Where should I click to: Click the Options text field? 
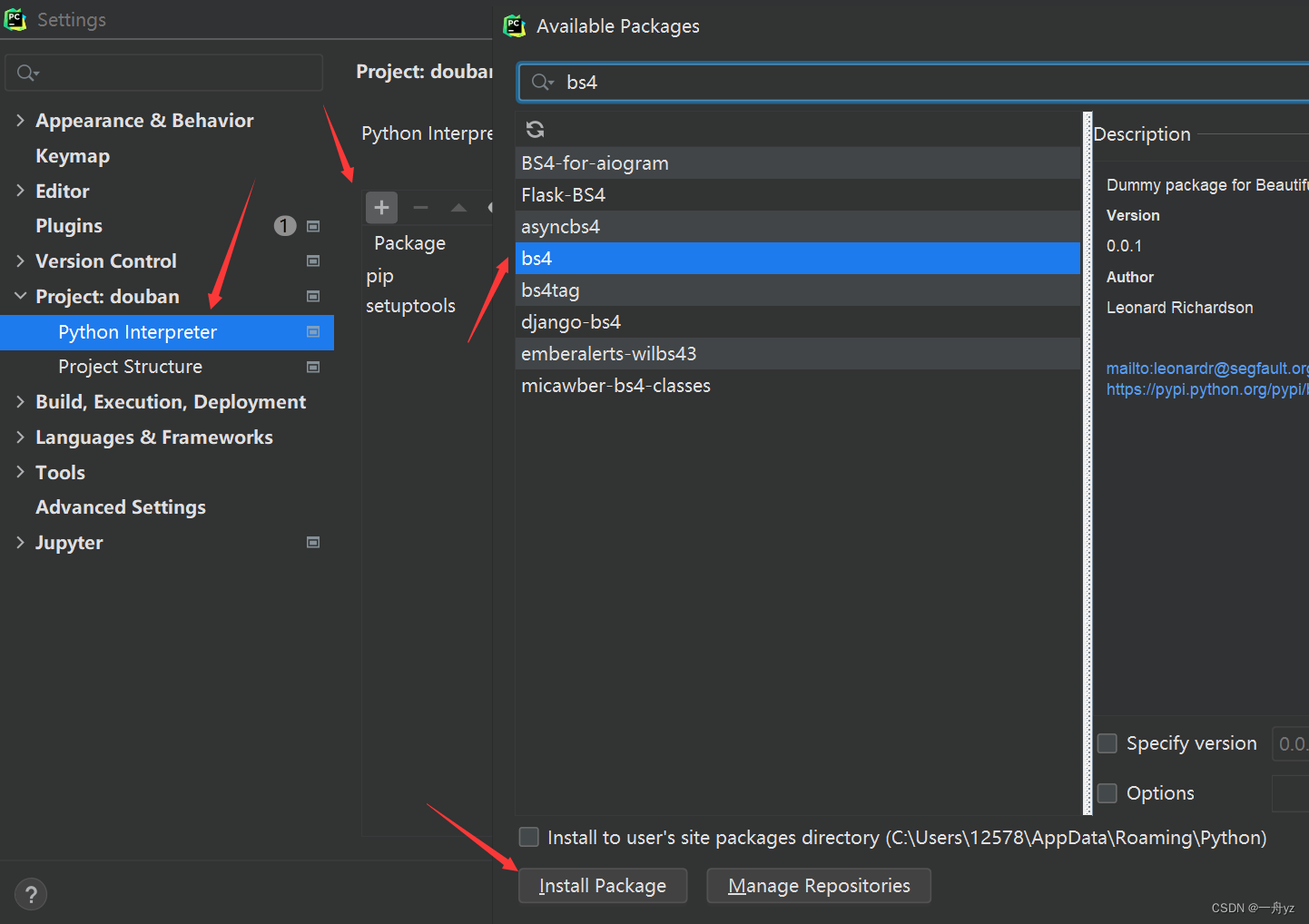(x=1291, y=793)
